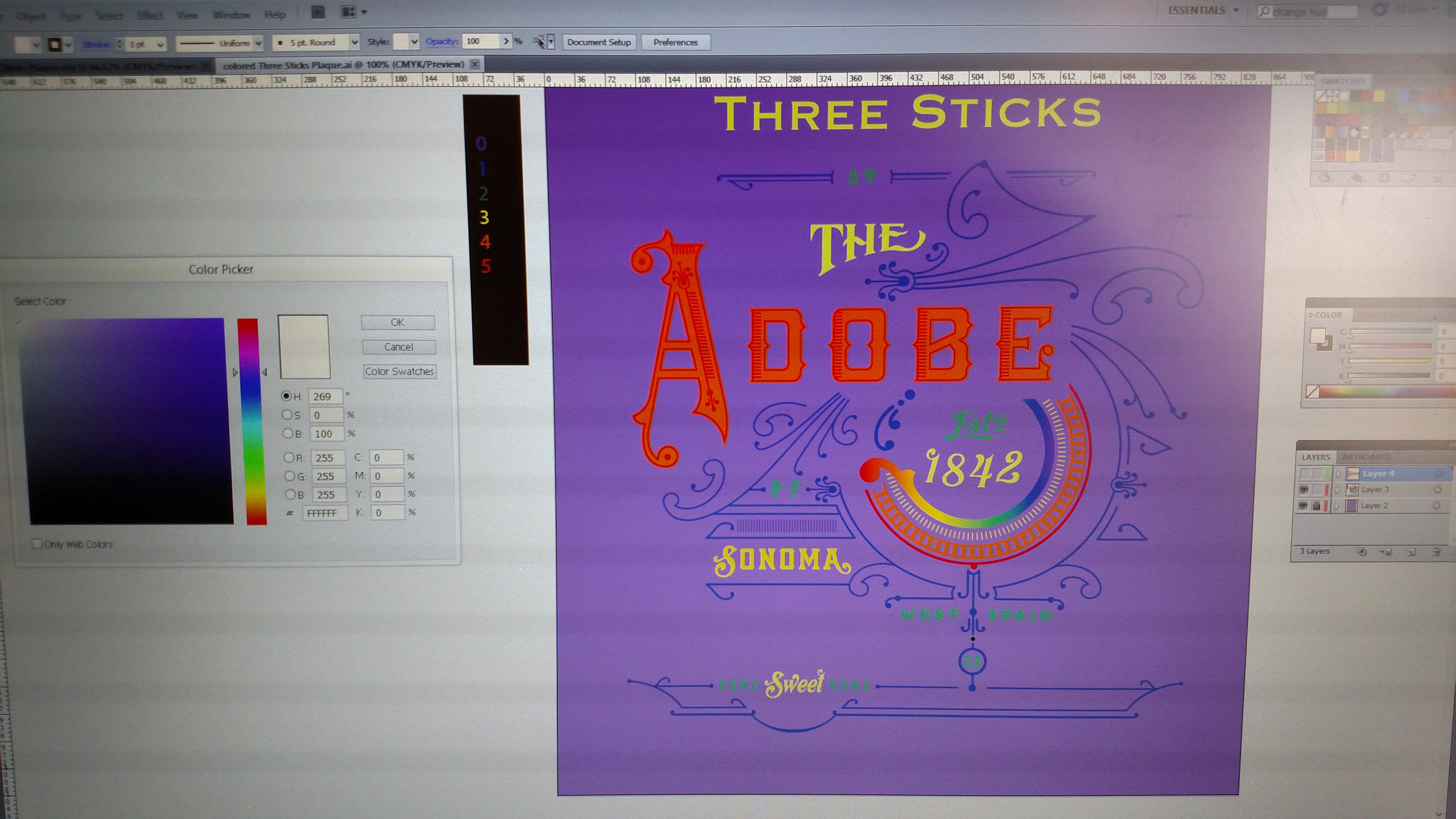The height and width of the screenshot is (819, 1456).
Task: Click the Create New Layer icon
Action: click(1411, 552)
